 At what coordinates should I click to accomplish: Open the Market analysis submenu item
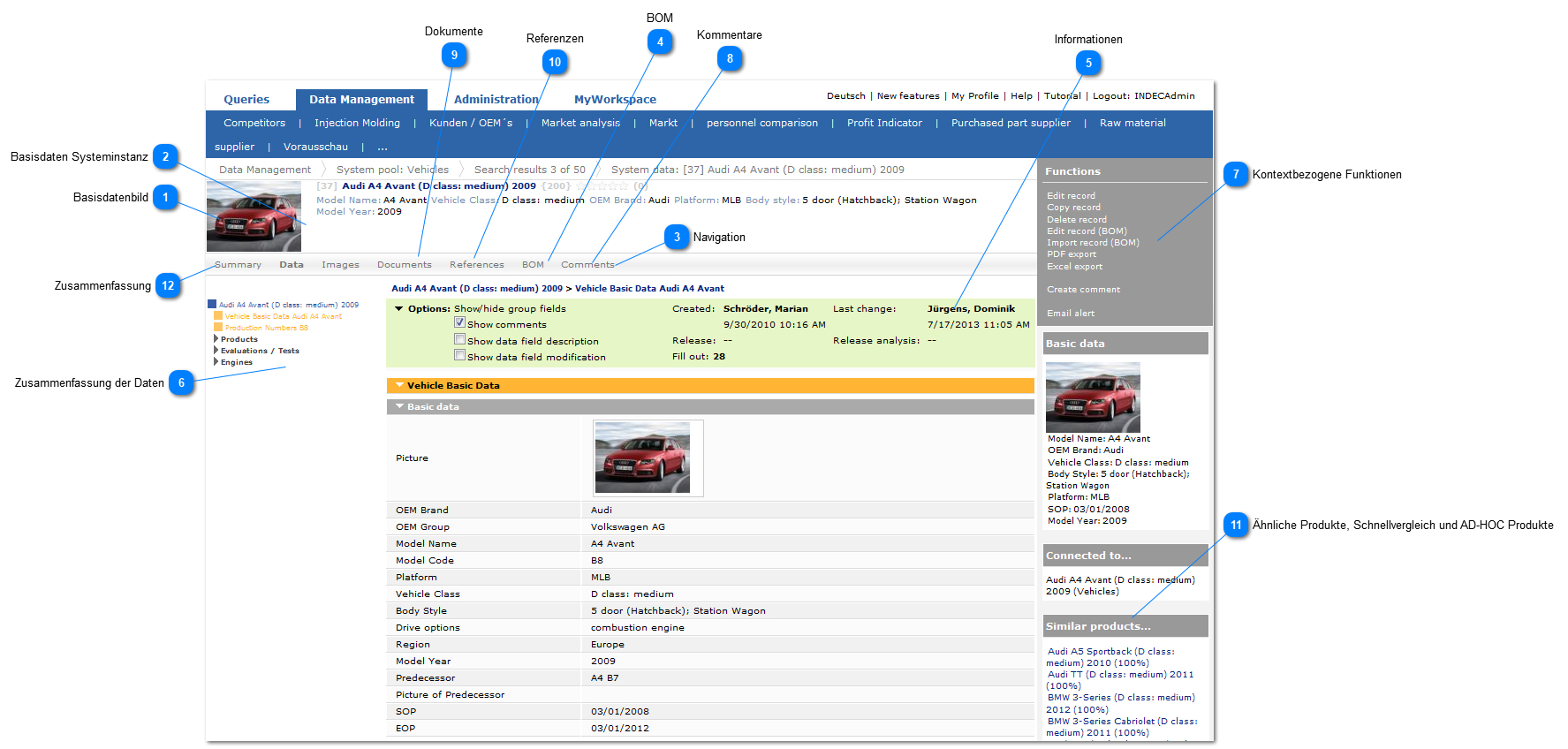[580, 123]
